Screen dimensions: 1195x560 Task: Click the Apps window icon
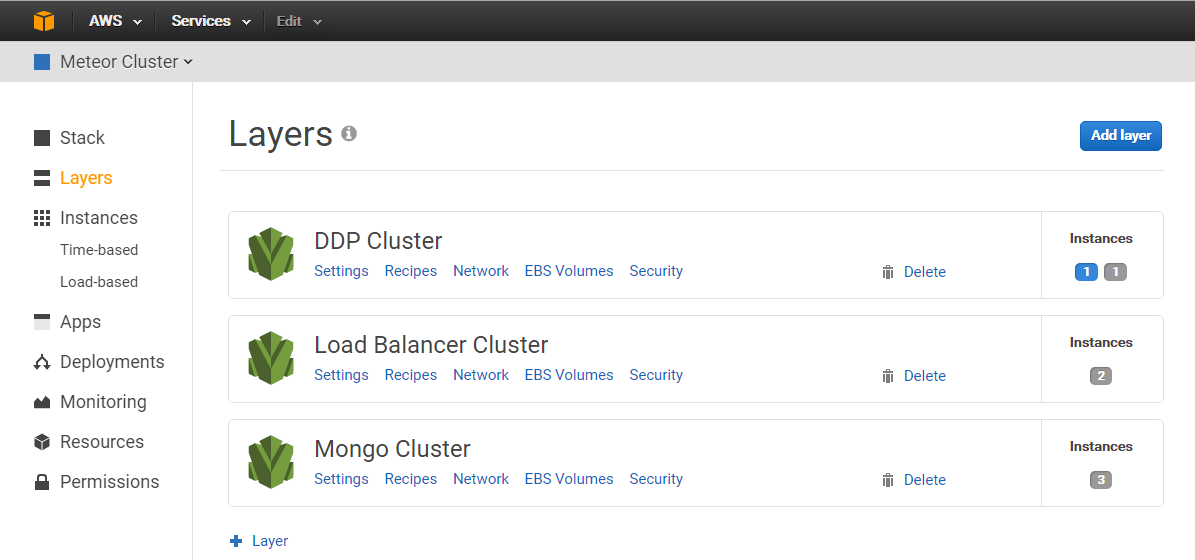click(42, 322)
